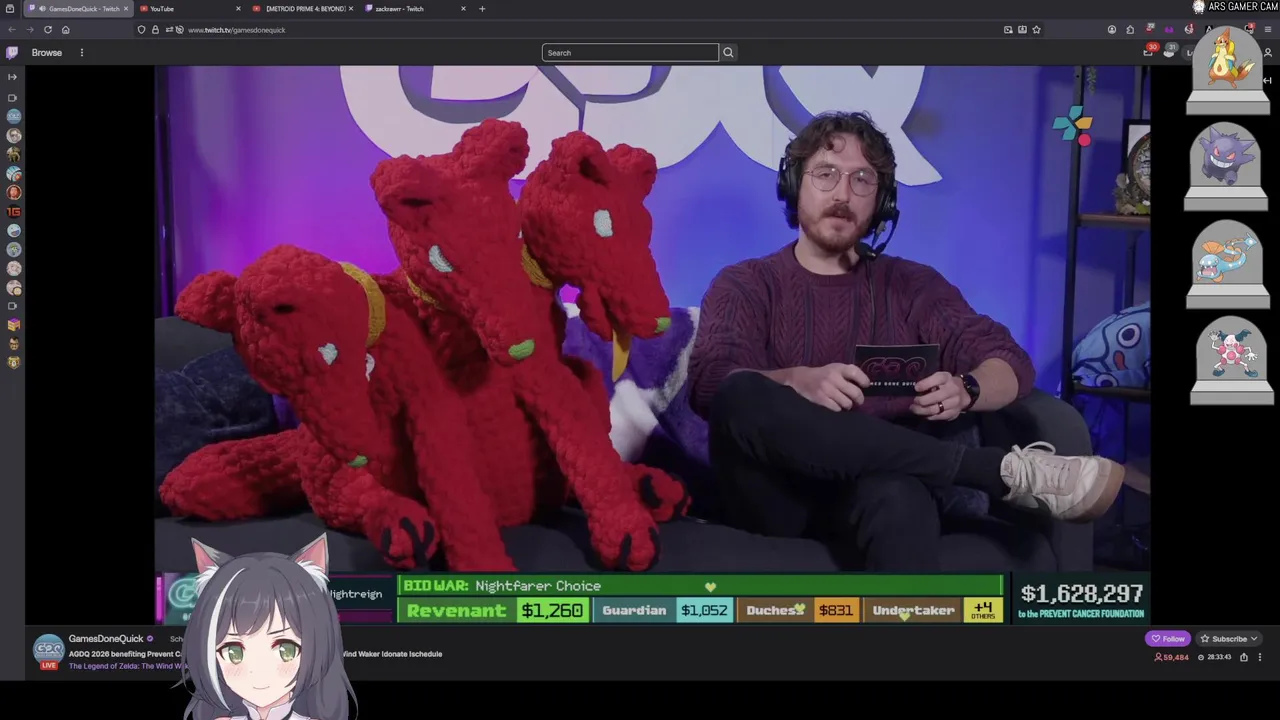Open the Twitch more options dots menu

pyautogui.click(x=82, y=53)
